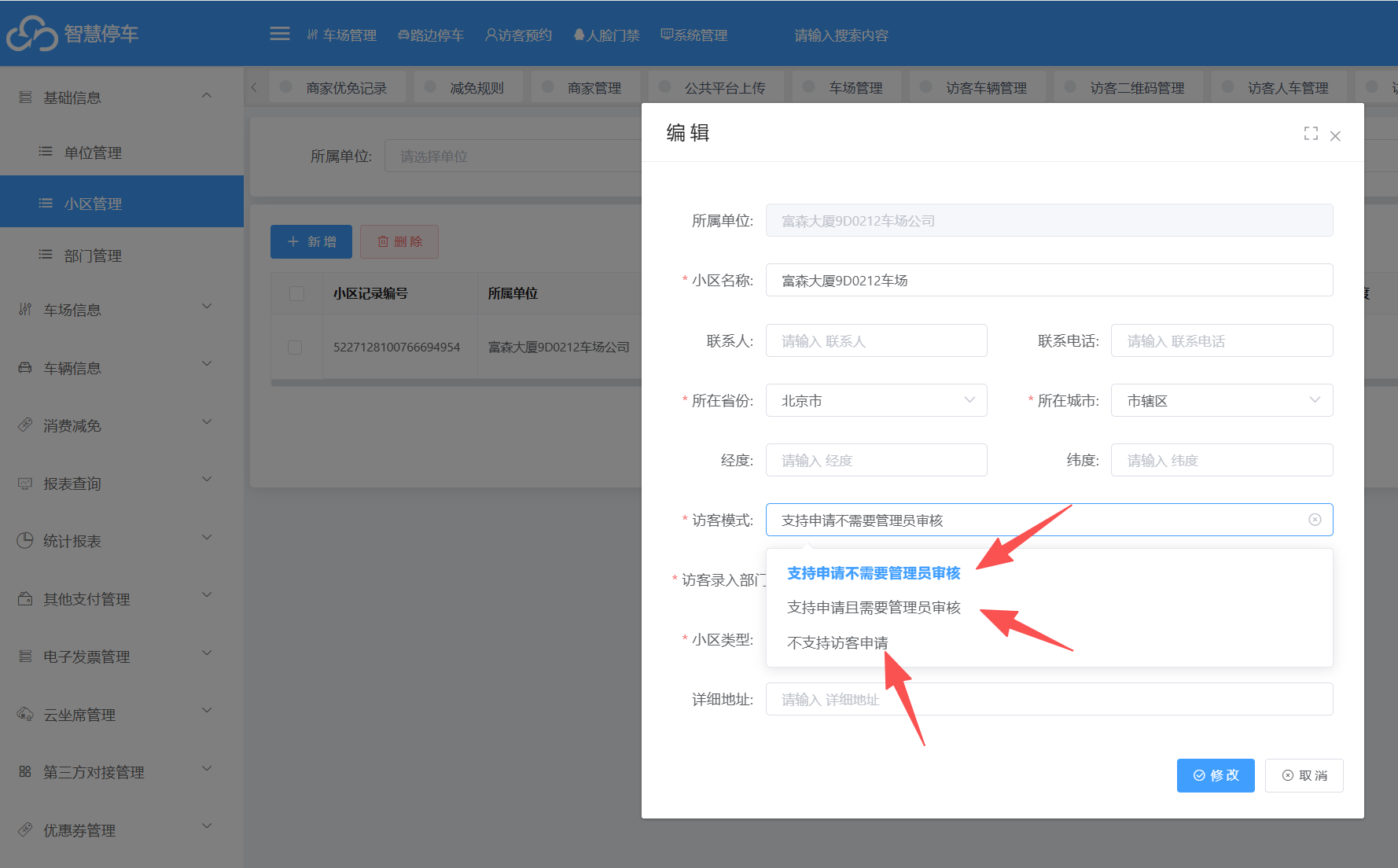Click the 统计报表 pie chart icon
1398x868 pixels.
click(x=25, y=540)
